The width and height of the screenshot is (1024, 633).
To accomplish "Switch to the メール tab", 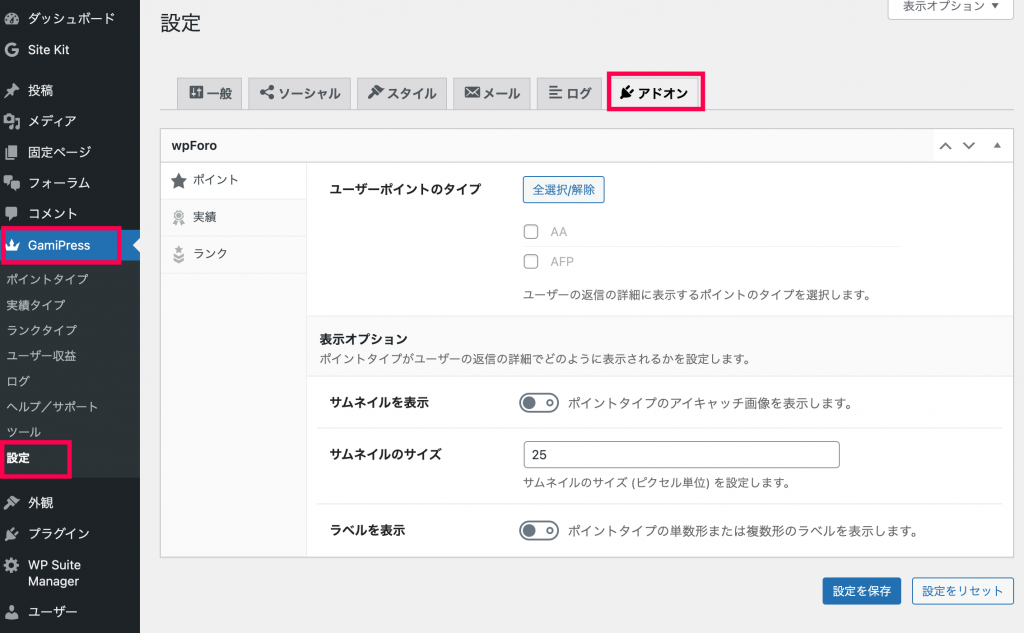I will 492,93.
